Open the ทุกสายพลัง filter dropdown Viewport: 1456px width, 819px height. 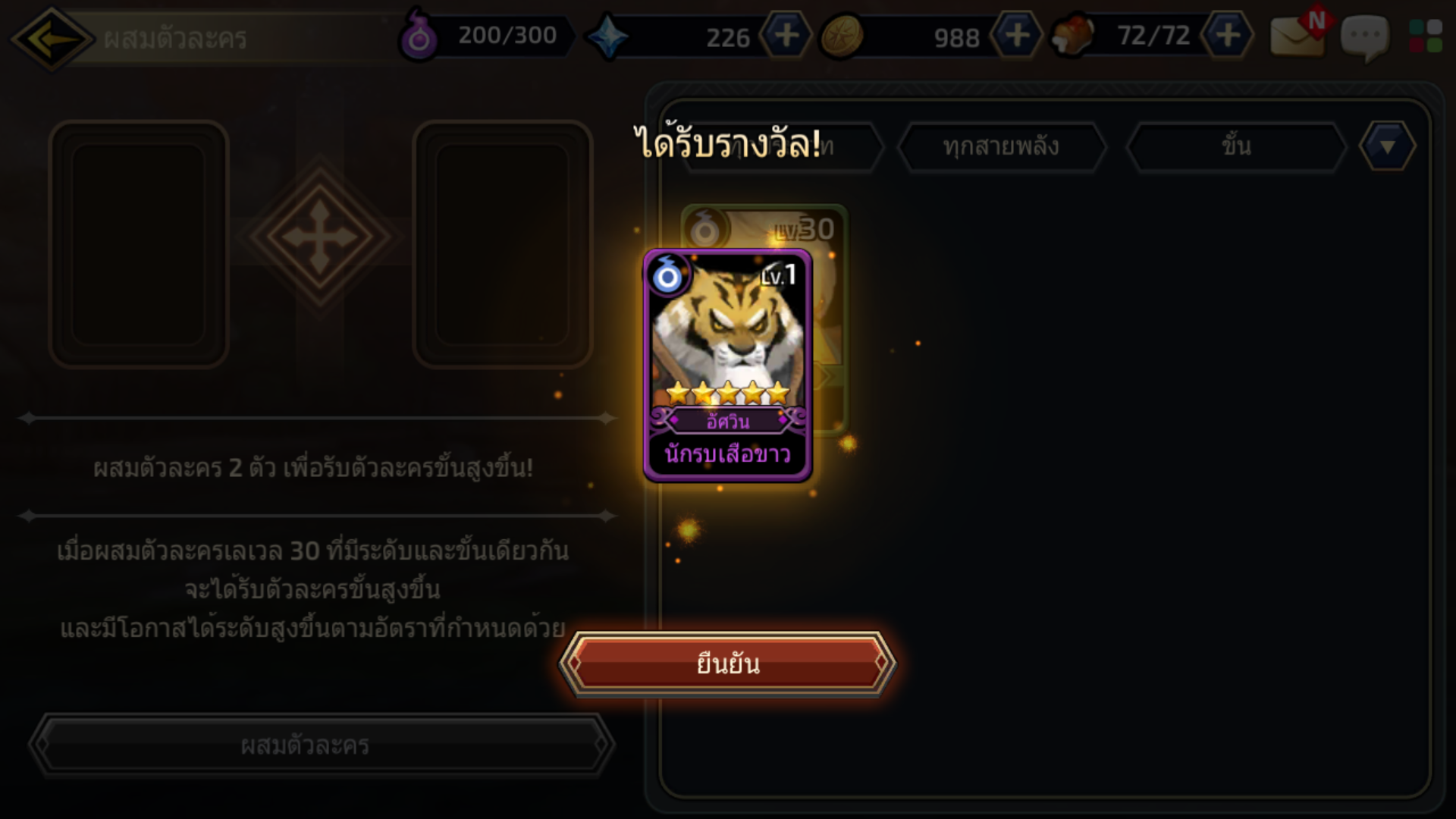click(x=1001, y=146)
